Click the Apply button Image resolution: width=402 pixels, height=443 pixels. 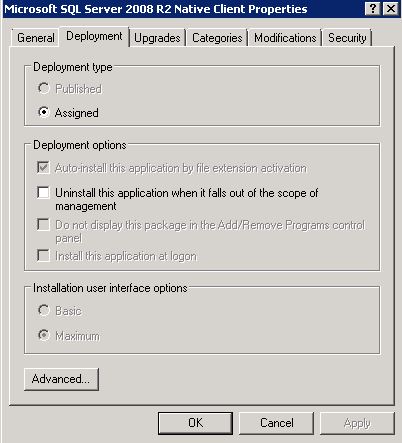click(x=357, y=423)
